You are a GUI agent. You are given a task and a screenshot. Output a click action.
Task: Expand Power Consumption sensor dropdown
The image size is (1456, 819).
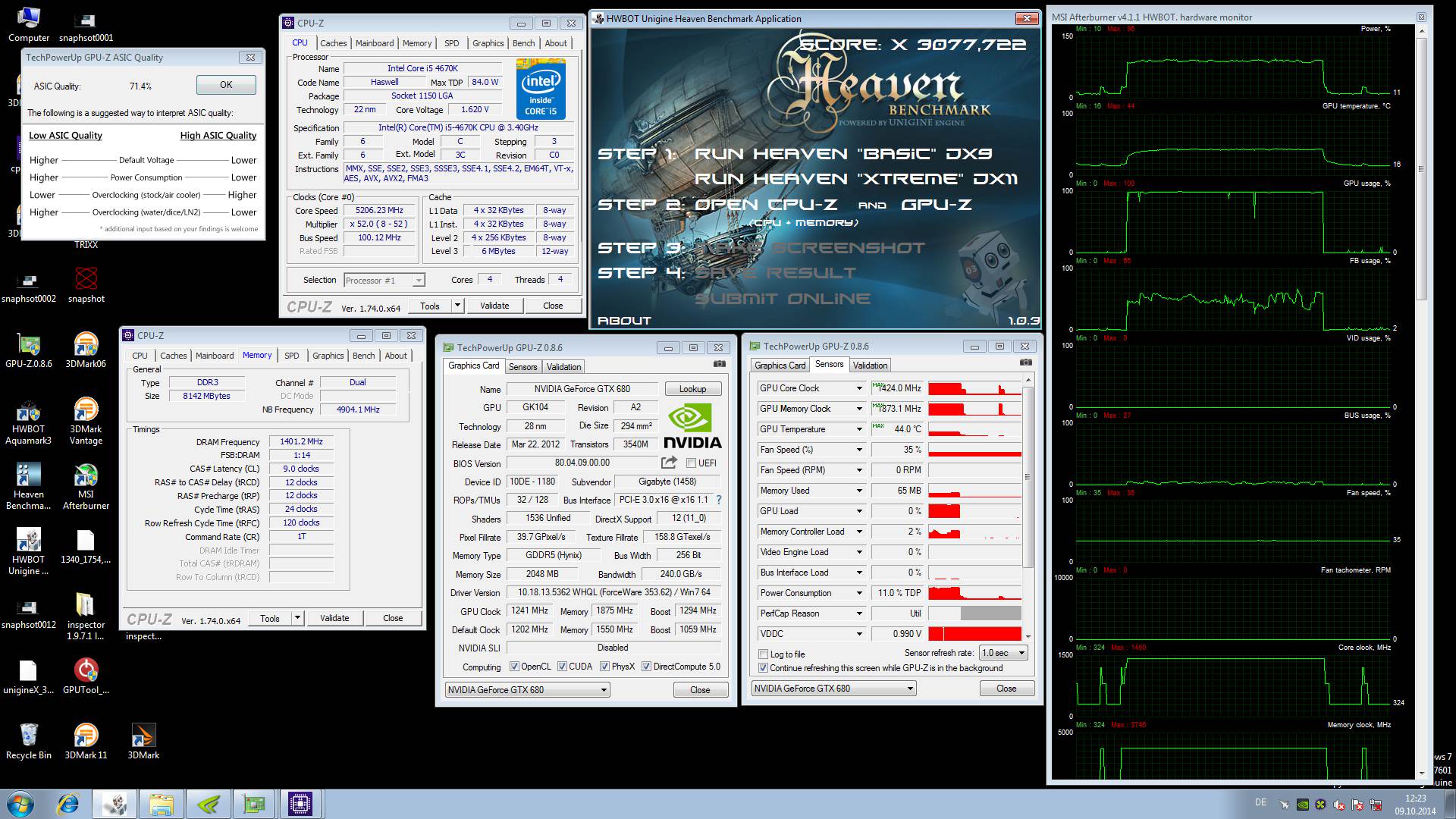point(859,593)
